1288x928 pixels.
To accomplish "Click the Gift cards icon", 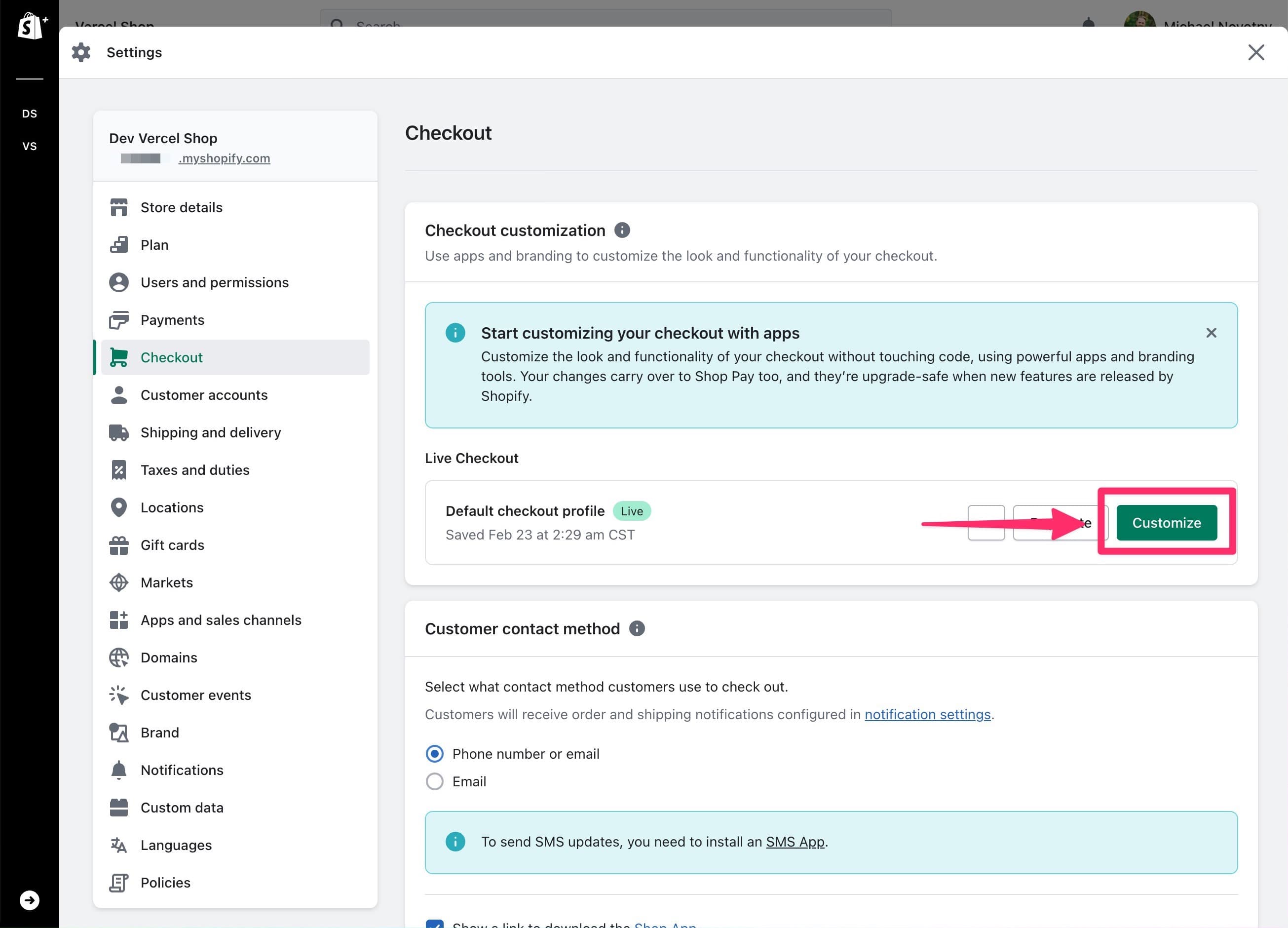I will tap(119, 544).
